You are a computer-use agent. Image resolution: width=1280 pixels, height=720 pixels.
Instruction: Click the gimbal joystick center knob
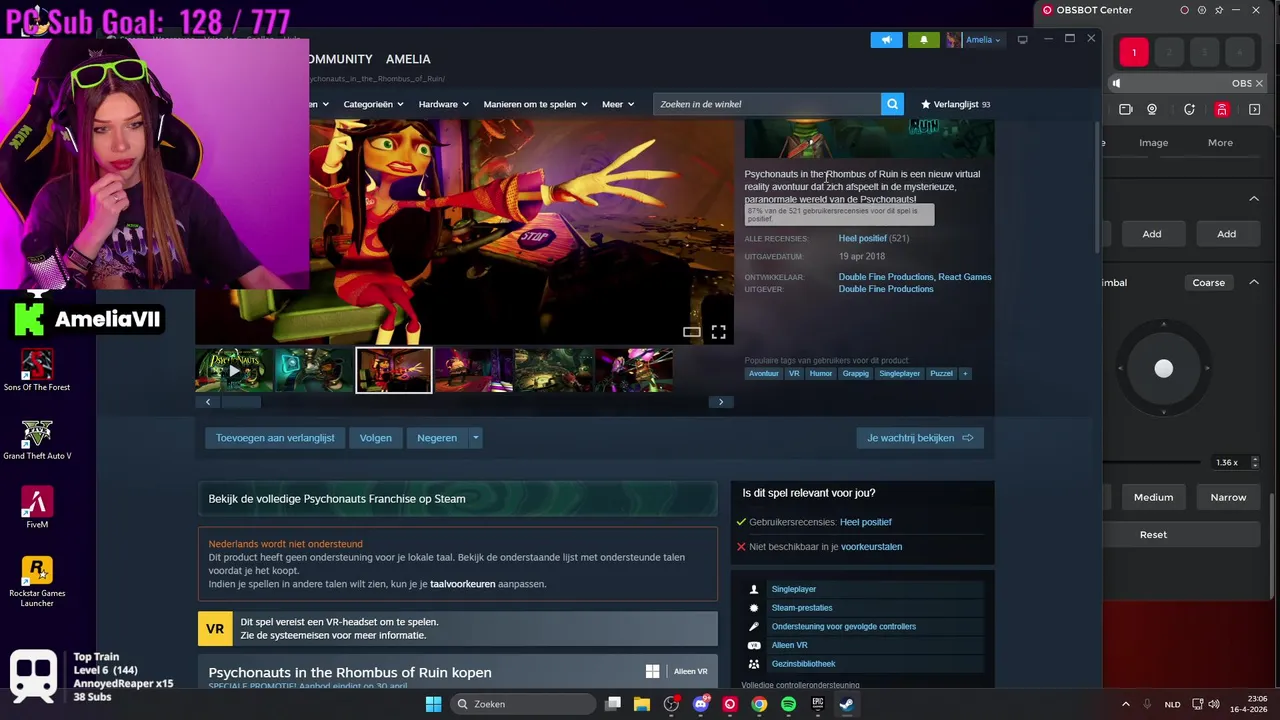point(1163,369)
